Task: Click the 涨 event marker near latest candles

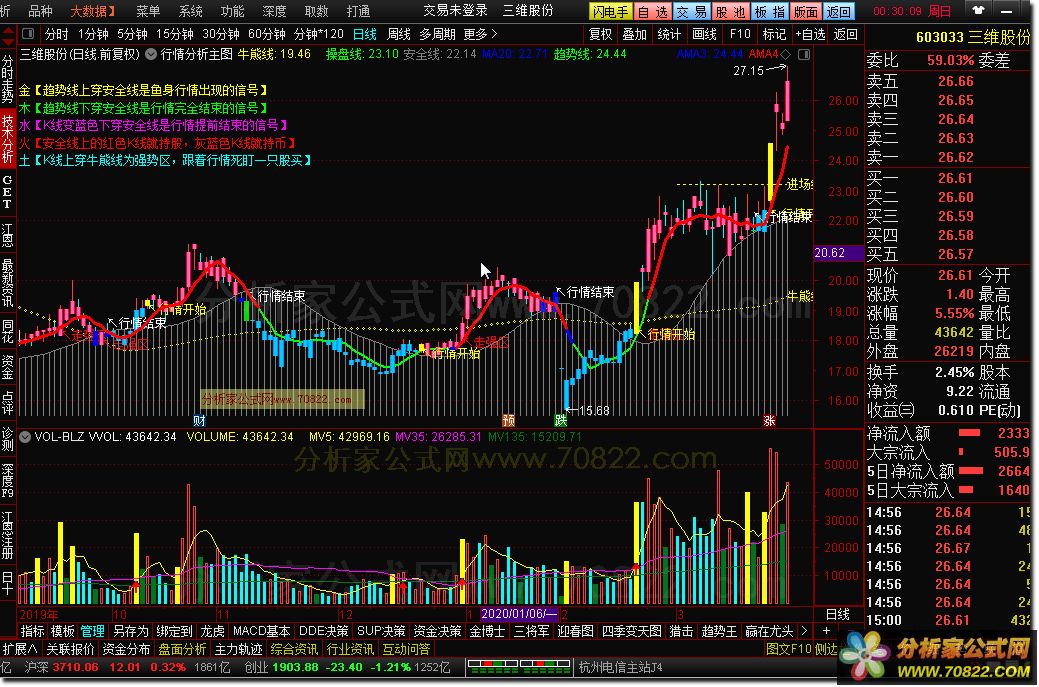Action: tap(769, 419)
